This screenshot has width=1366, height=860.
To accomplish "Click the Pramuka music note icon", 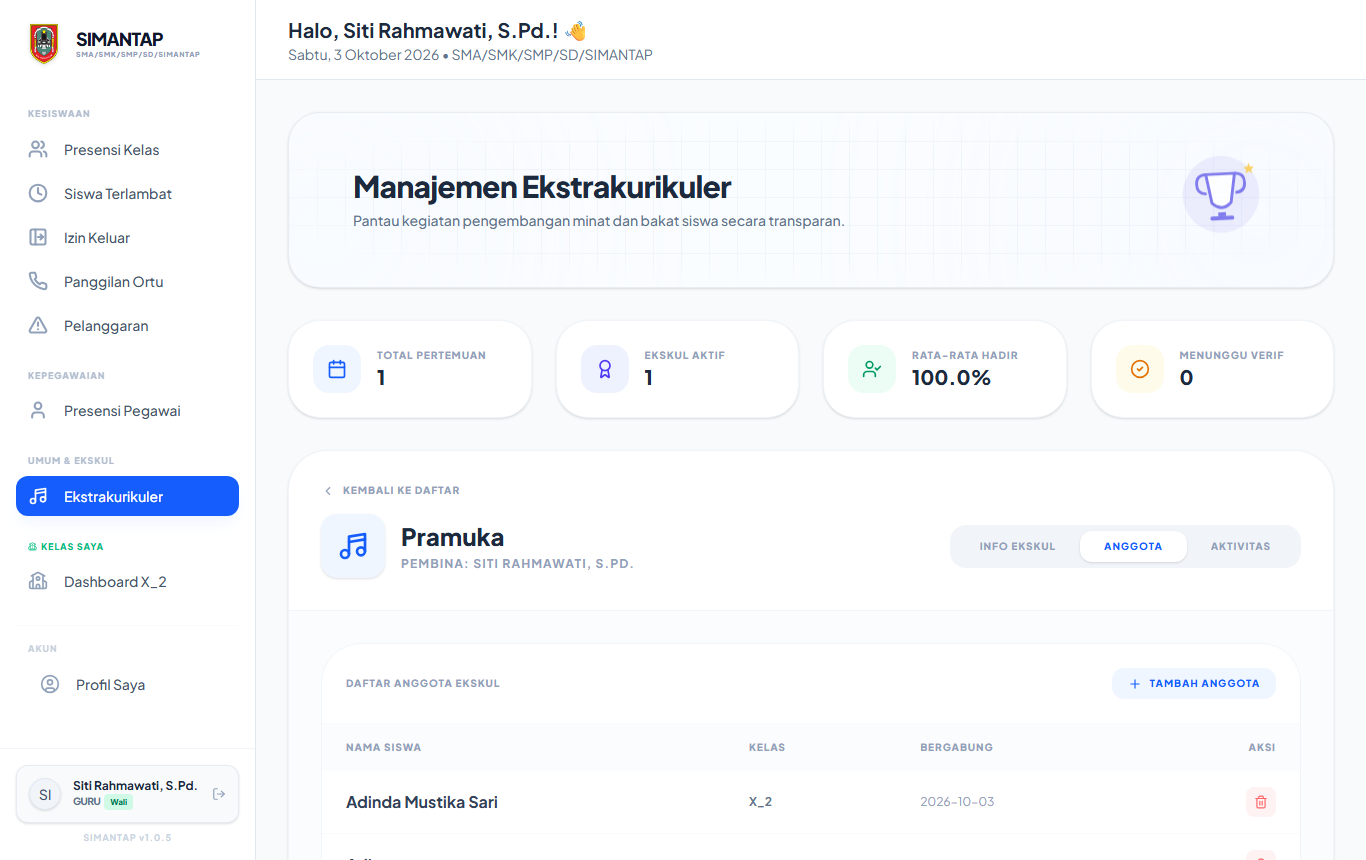I will (353, 546).
